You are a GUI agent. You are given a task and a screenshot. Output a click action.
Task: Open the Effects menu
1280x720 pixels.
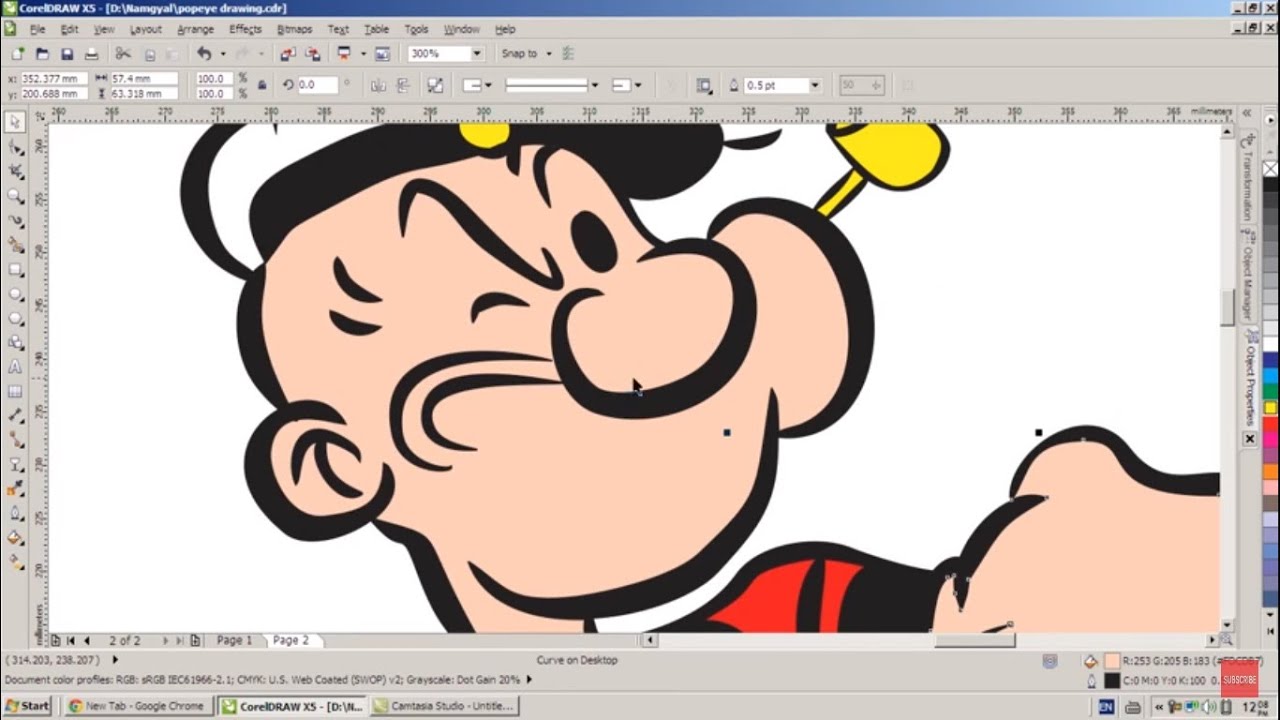[245, 29]
